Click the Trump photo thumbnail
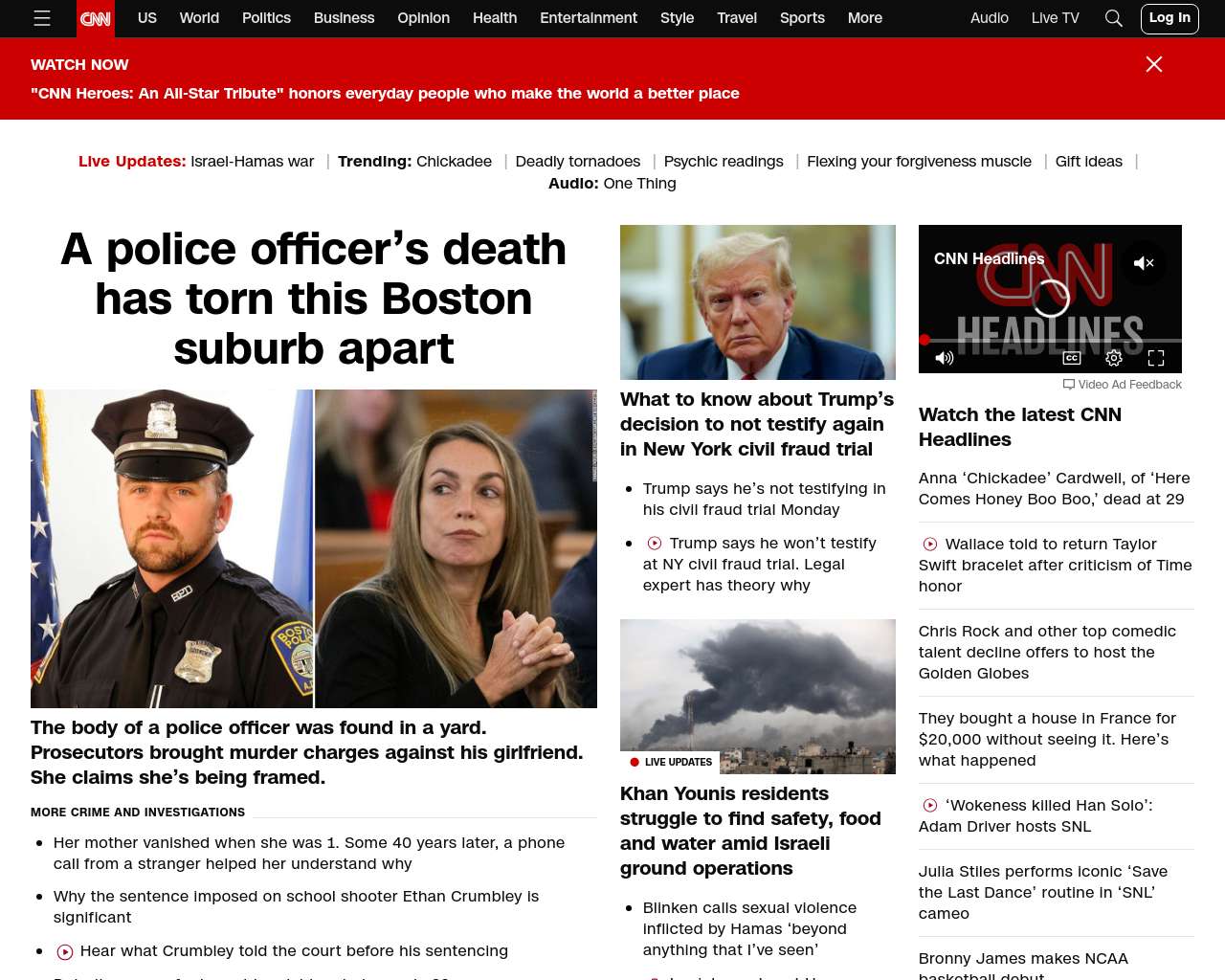Image resolution: width=1225 pixels, height=980 pixels. pos(758,302)
